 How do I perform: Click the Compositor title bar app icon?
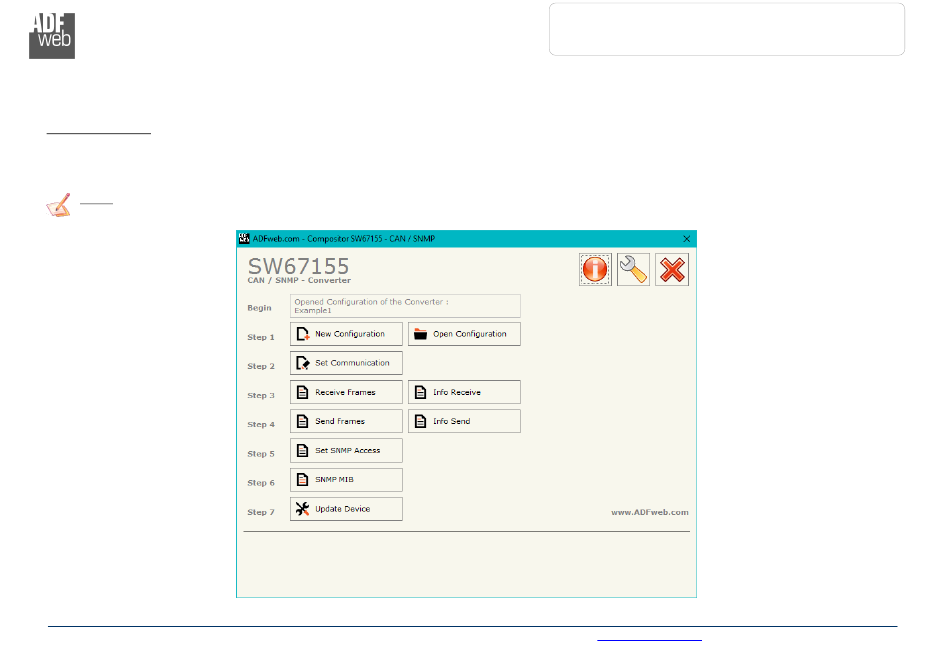[x=244, y=239]
